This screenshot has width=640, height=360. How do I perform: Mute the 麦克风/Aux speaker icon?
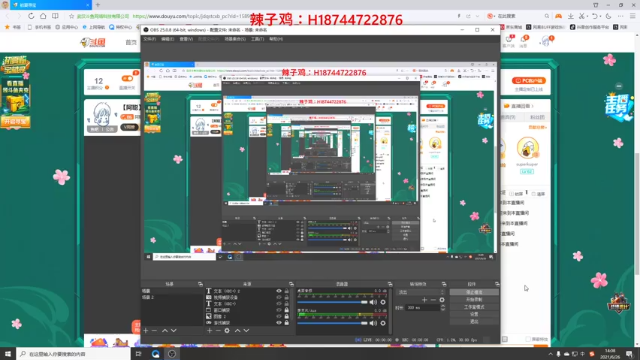point(373,323)
